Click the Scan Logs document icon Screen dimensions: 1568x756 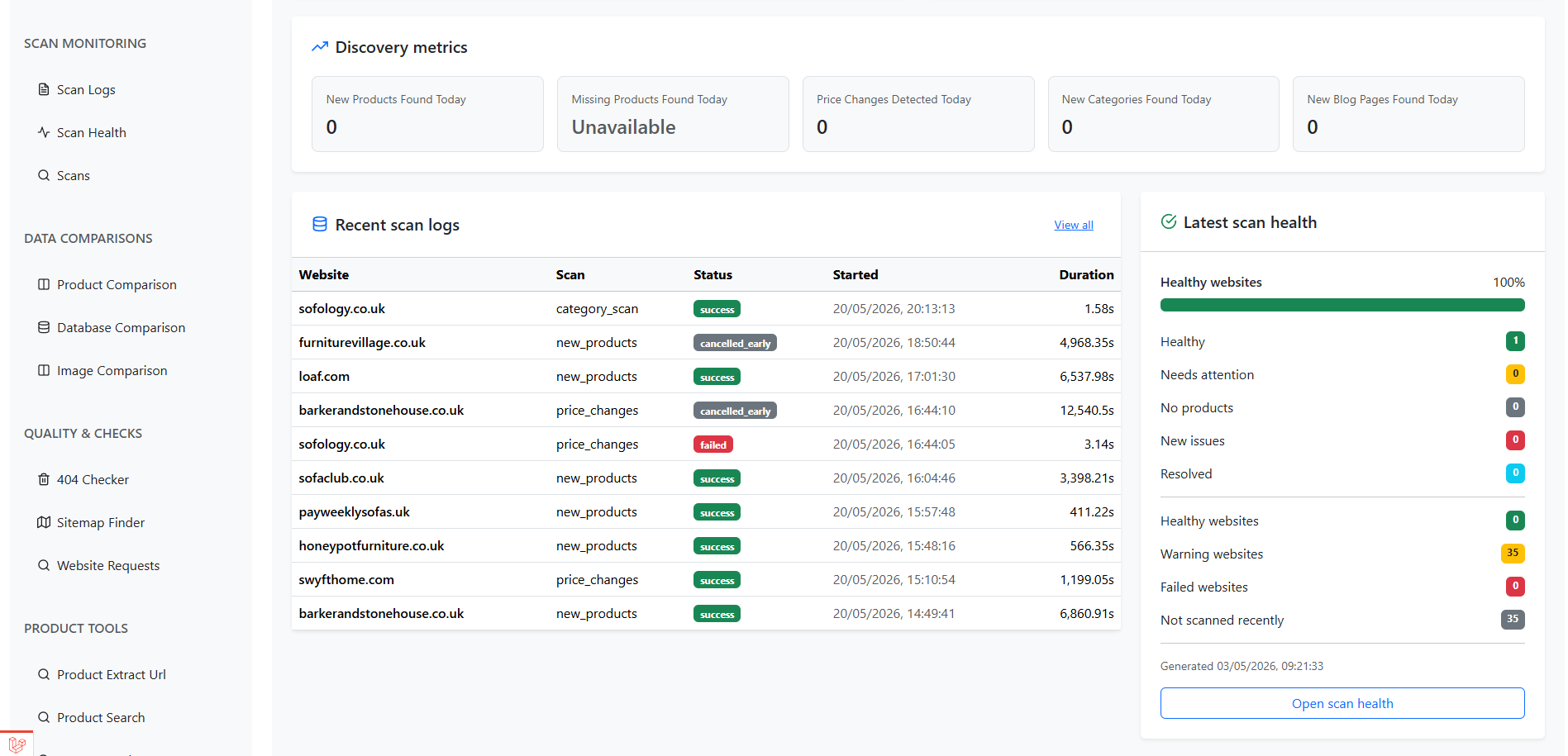44,89
